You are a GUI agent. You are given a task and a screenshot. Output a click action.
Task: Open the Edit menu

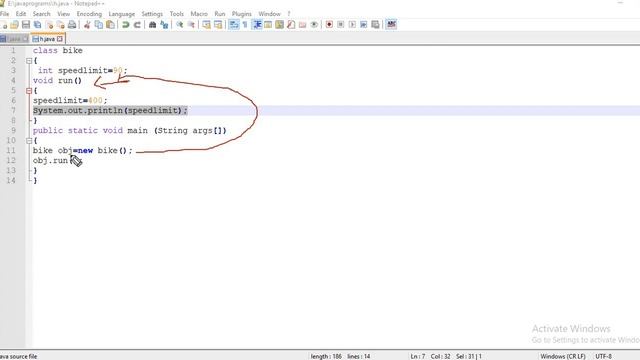[x=21, y=14]
